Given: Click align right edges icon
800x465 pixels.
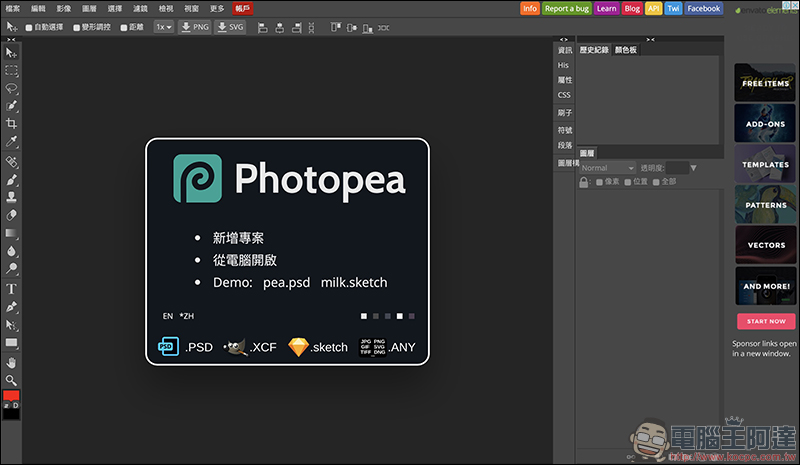Looking at the screenshot, I should [x=296, y=28].
